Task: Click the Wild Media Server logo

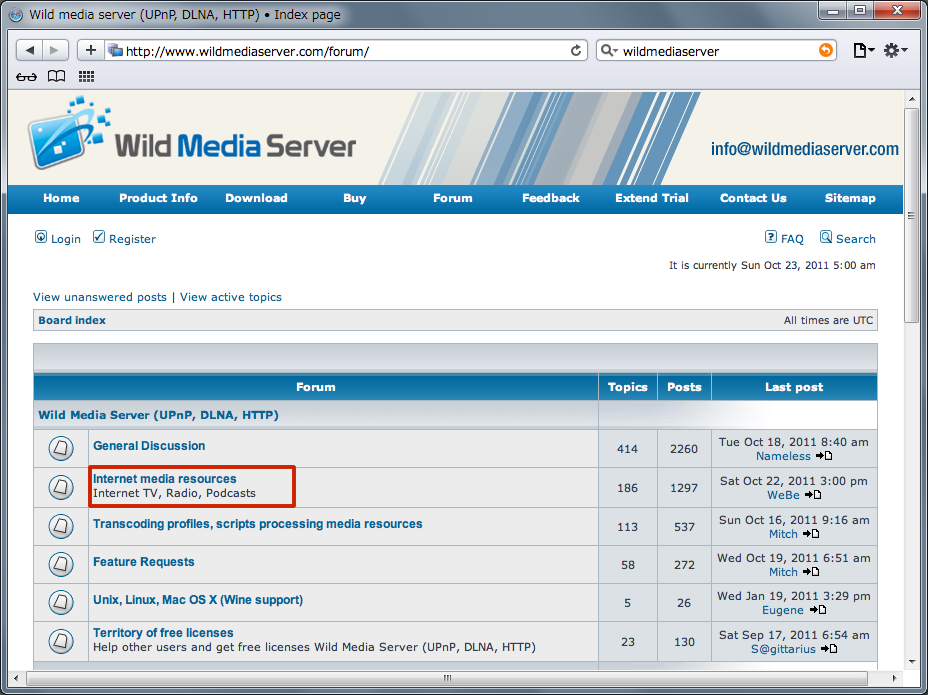Action: [192, 134]
